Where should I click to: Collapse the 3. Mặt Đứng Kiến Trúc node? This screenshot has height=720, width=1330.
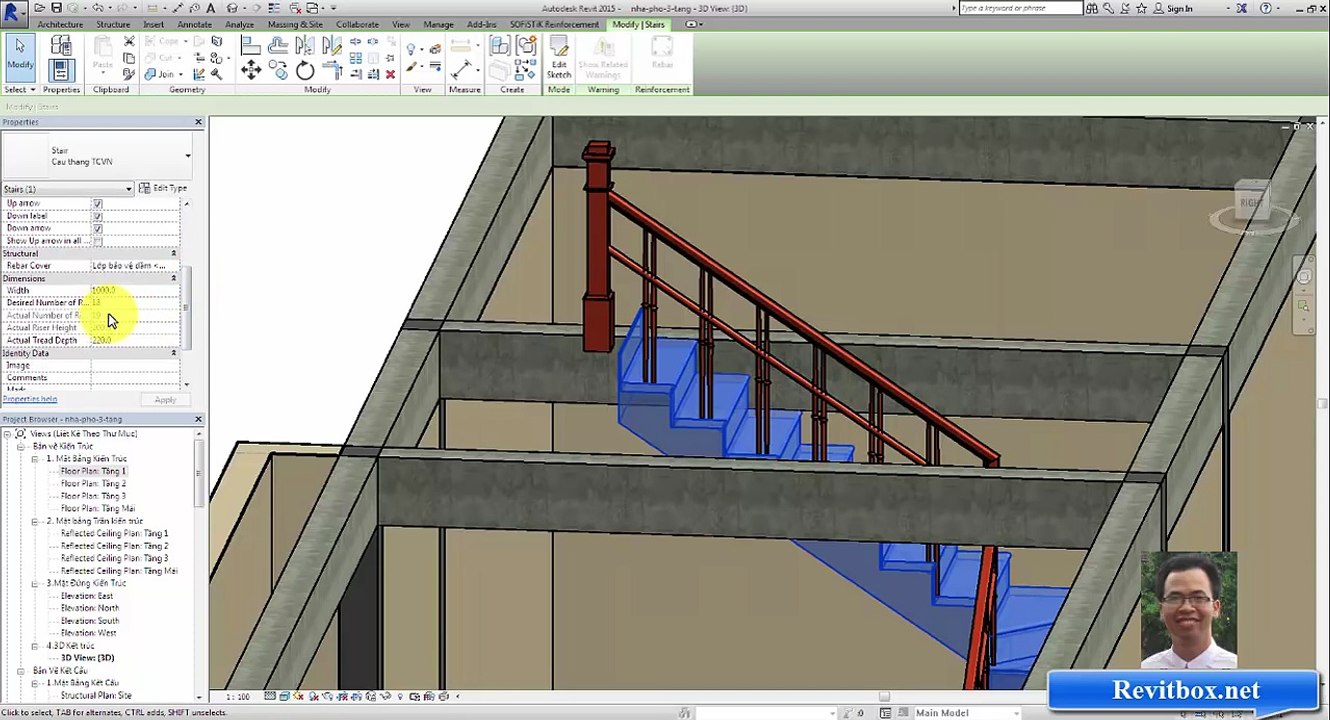tap(35, 584)
